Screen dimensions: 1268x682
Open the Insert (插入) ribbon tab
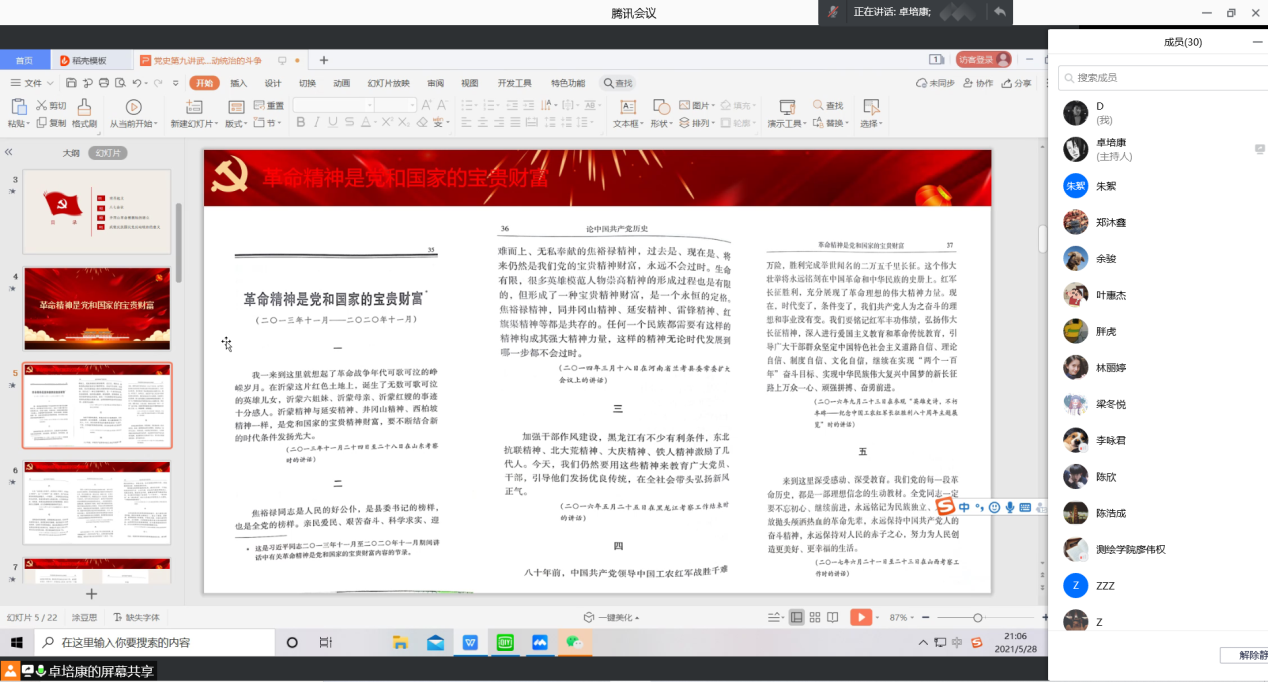(239, 83)
